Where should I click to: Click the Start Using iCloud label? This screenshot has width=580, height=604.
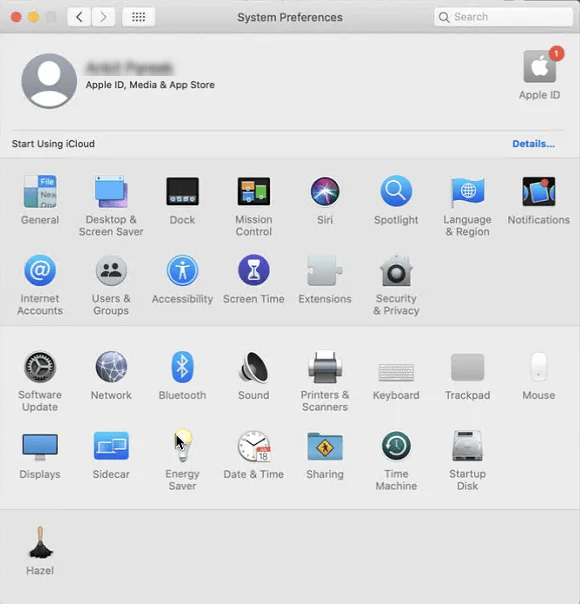(x=53, y=144)
